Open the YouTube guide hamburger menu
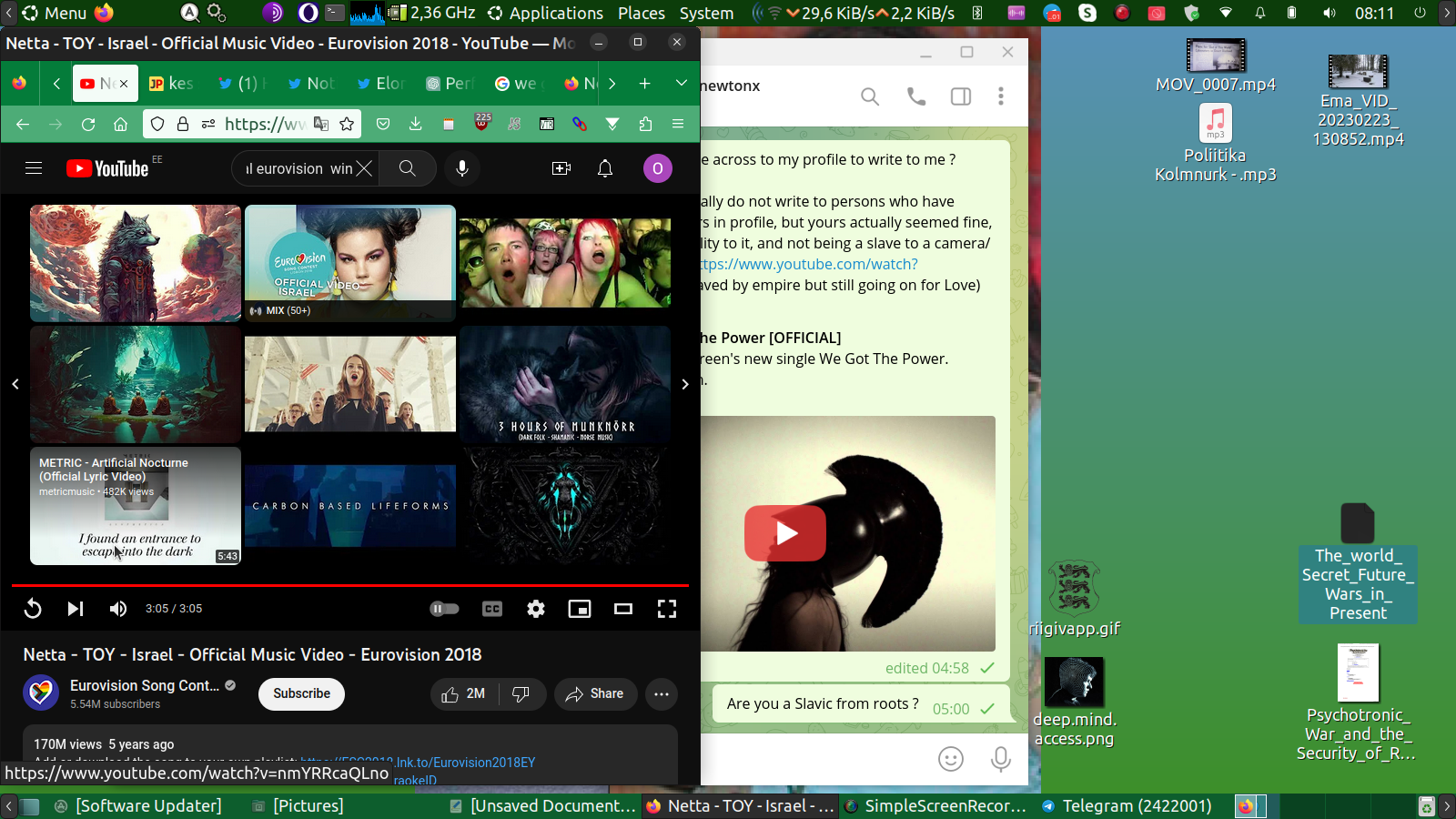 click(34, 168)
